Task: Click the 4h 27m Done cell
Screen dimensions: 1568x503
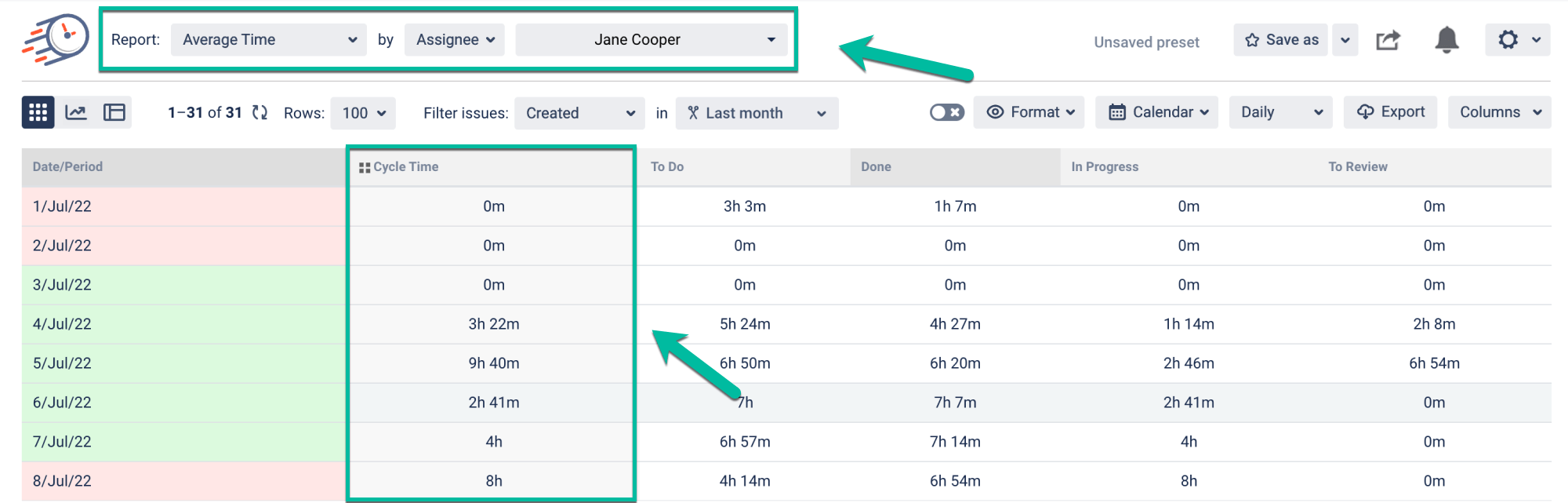Action: [x=955, y=324]
